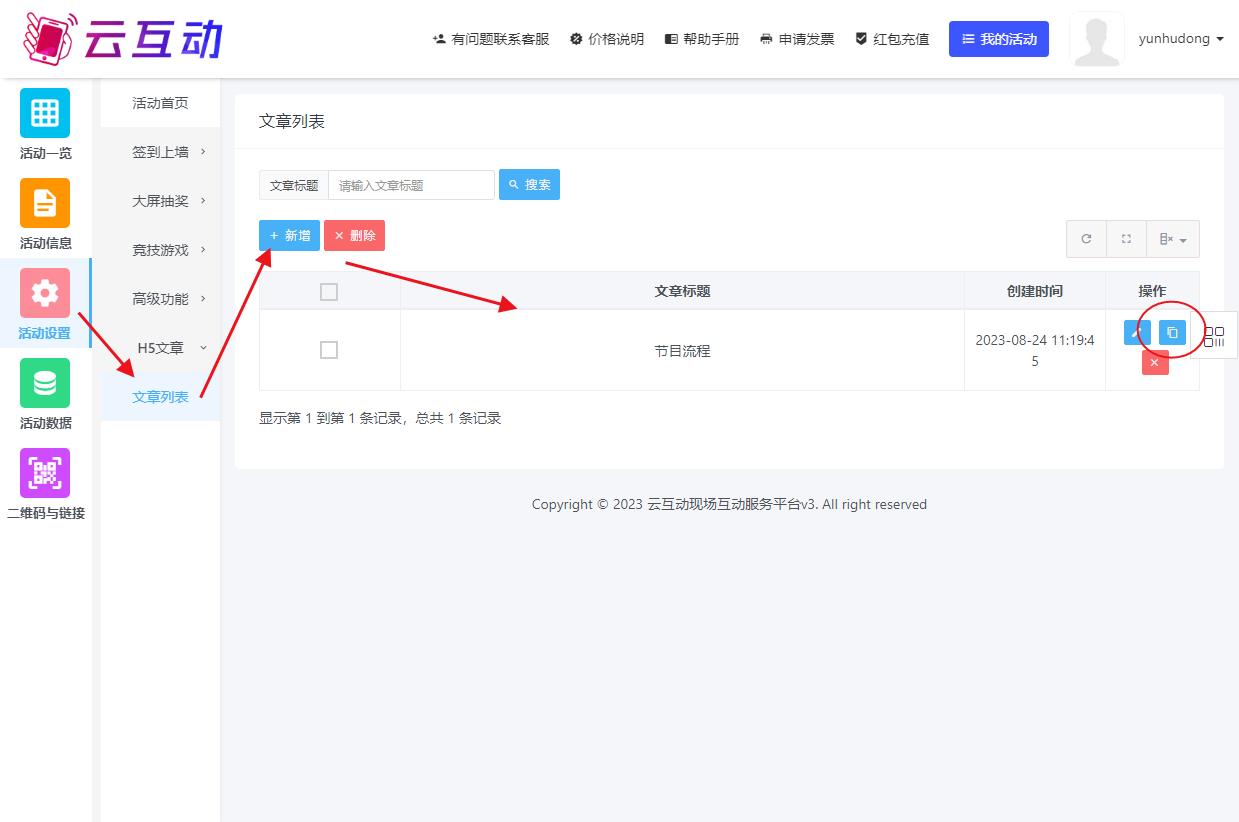Click the 搜索 search button
Image resolution: width=1239 pixels, height=822 pixels.
[x=529, y=185]
